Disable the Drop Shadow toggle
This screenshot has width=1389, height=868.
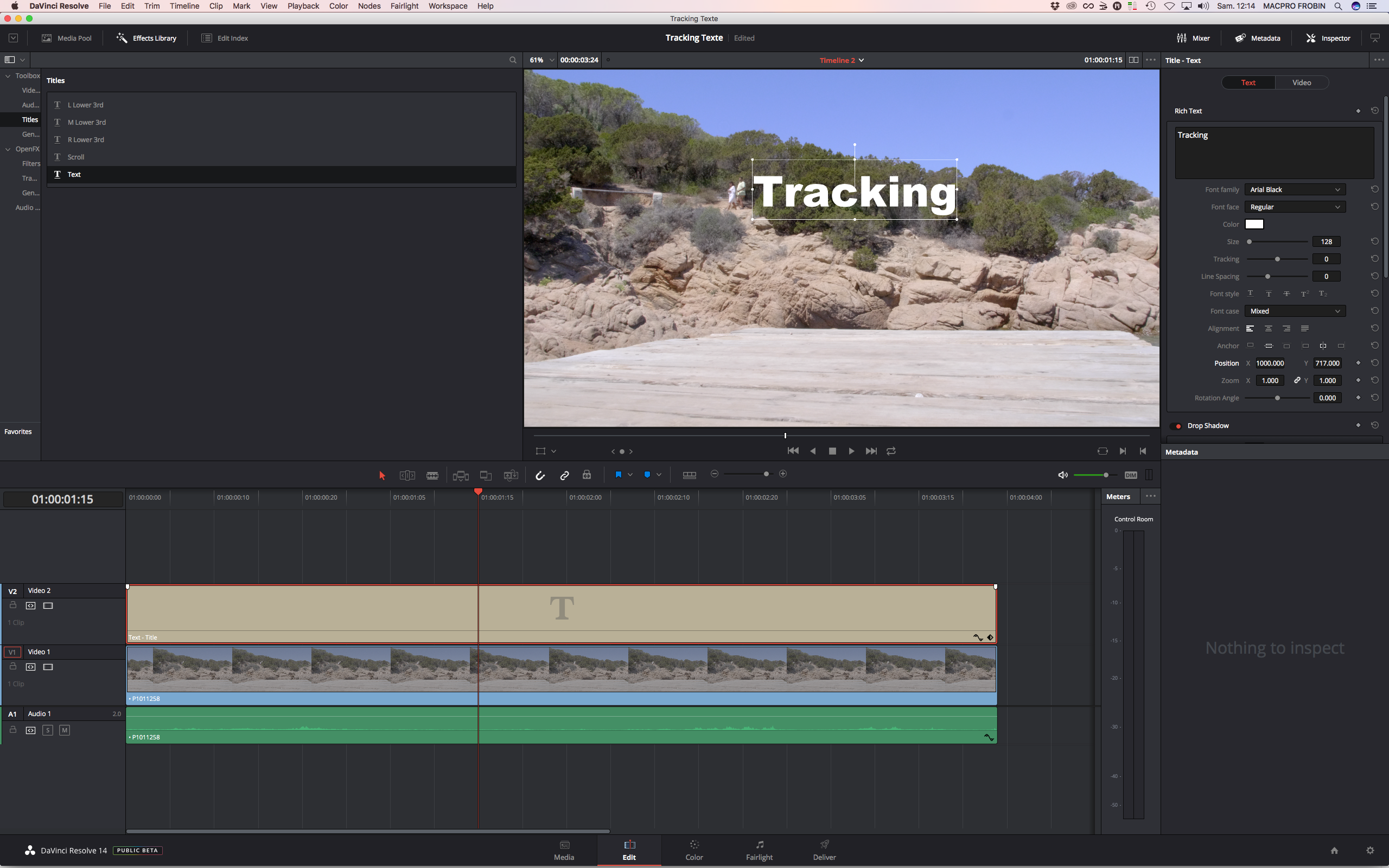click(1177, 425)
